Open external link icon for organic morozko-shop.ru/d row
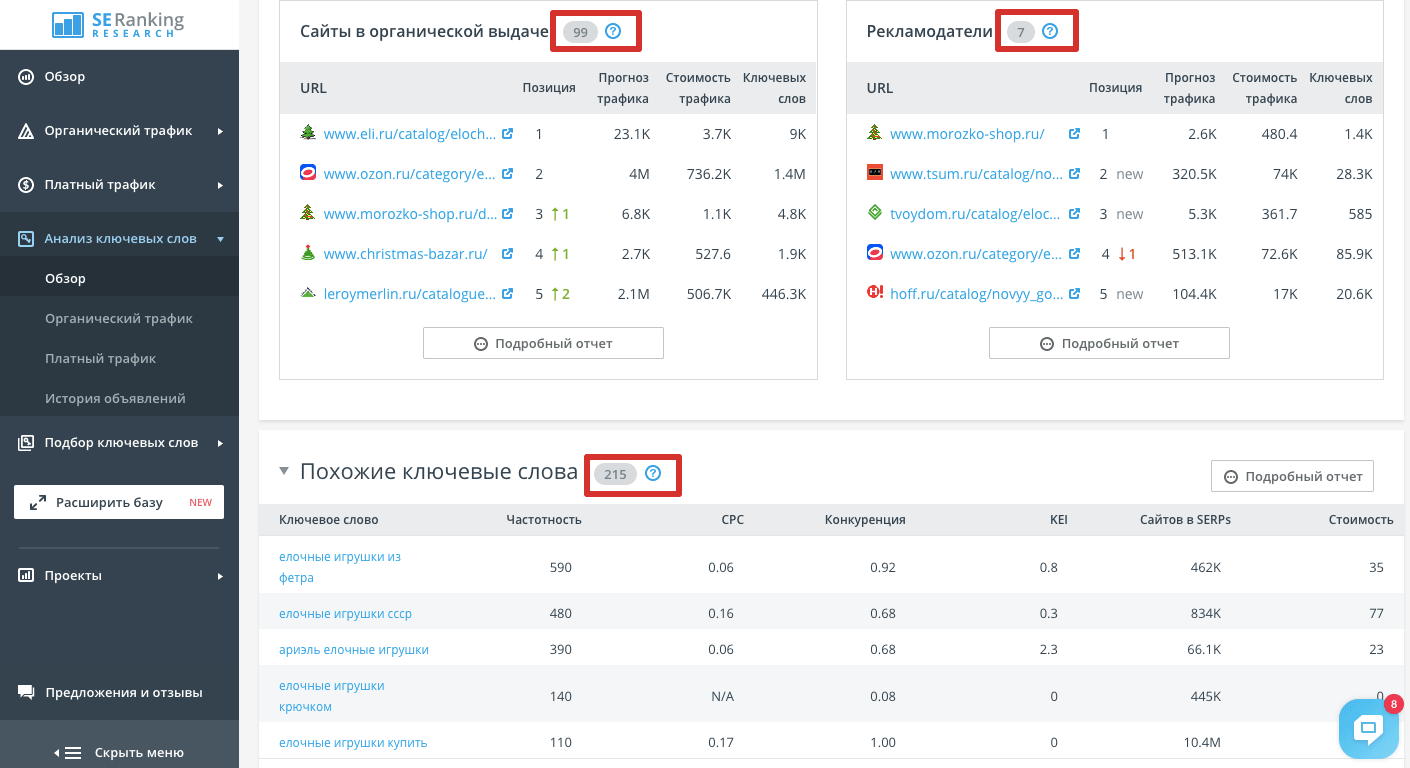Image resolution: width=1410 pixels, height=768 pixels. (507, 214)
